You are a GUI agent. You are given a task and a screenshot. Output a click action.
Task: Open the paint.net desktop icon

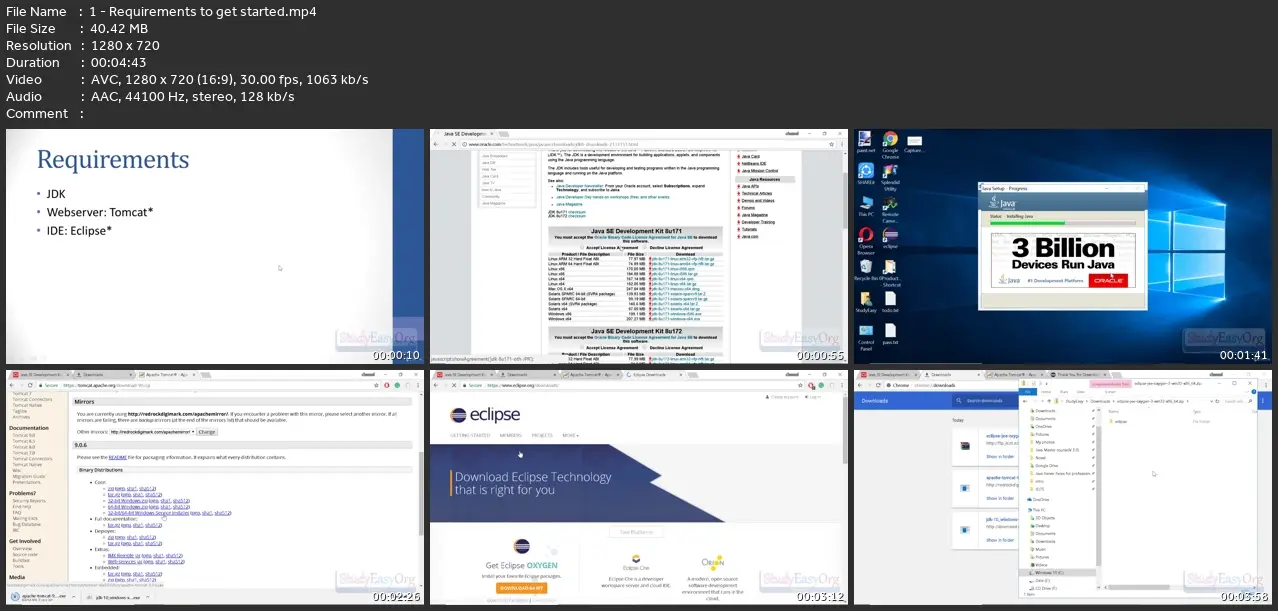[866, 142]
